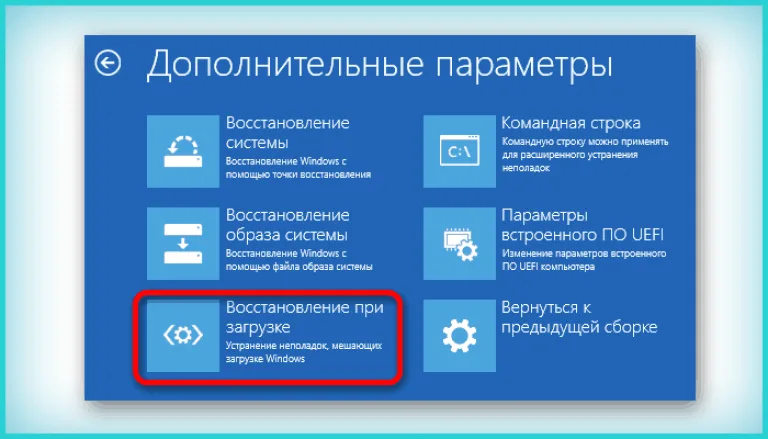
Task: Click the Startup Repair tile icon
Action: [183, 336]
